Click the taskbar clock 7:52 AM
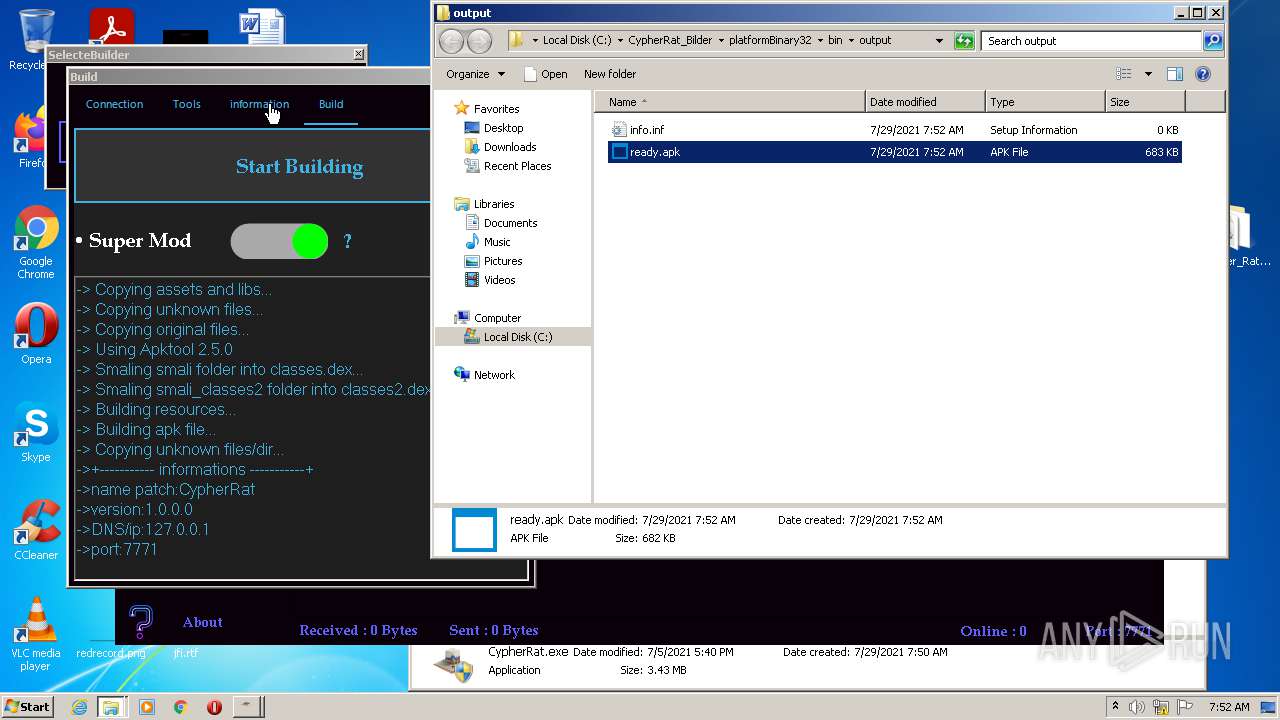 (x=1229, y=707)
